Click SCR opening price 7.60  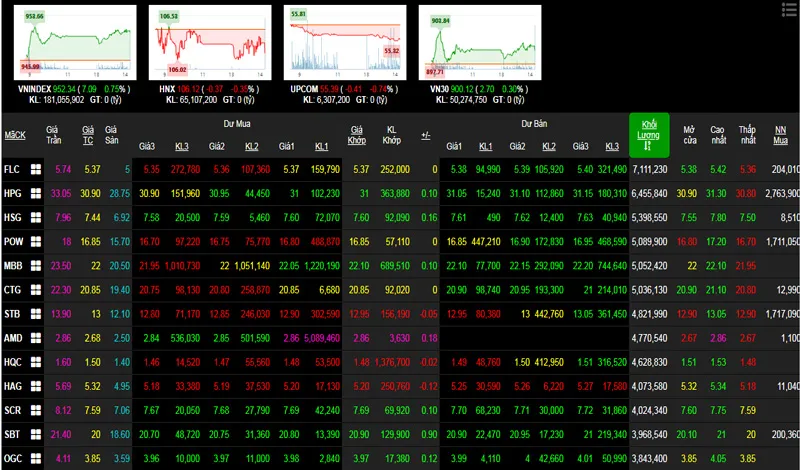tap(689, 410)
